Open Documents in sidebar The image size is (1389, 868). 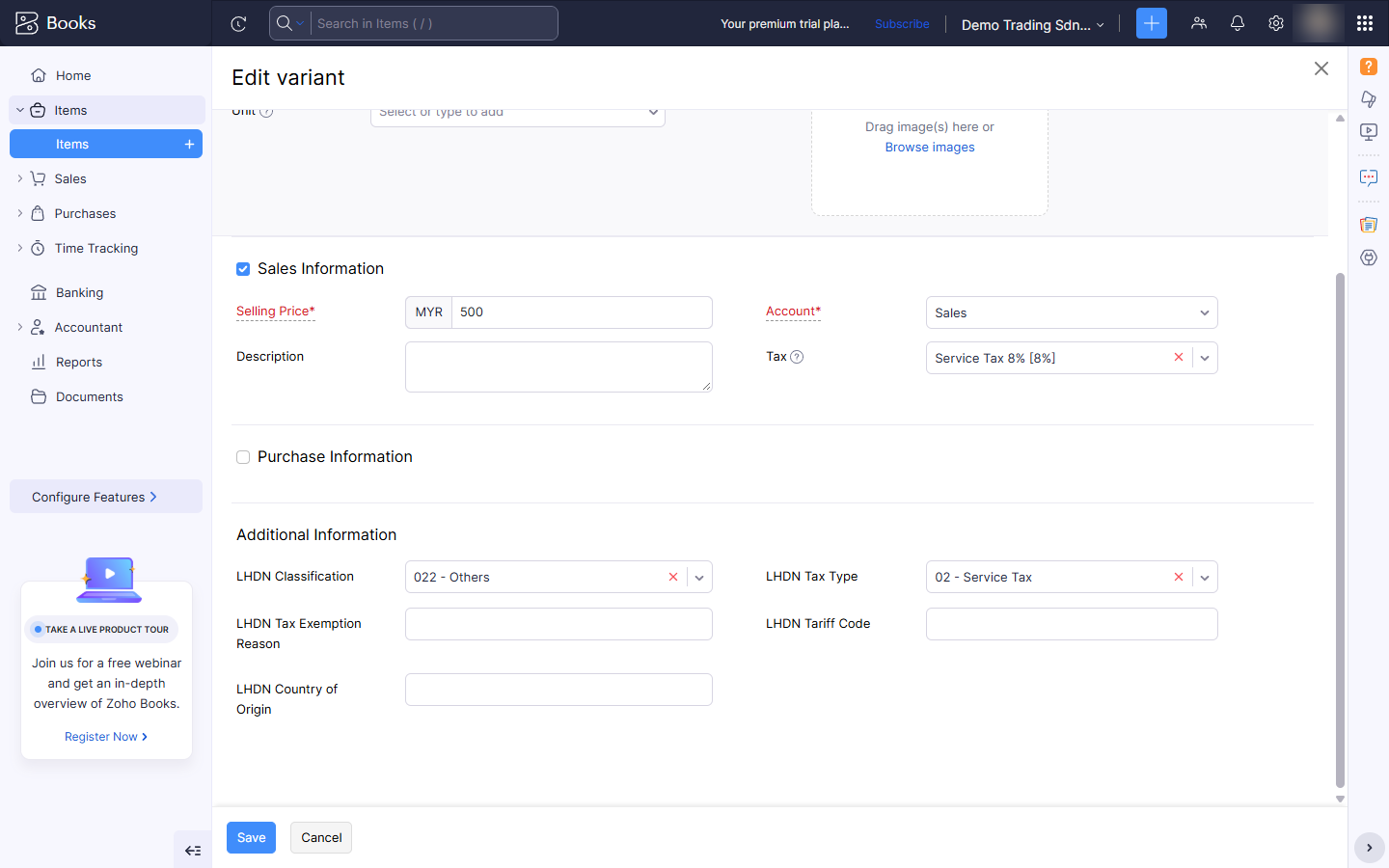[x=90, y=396]
